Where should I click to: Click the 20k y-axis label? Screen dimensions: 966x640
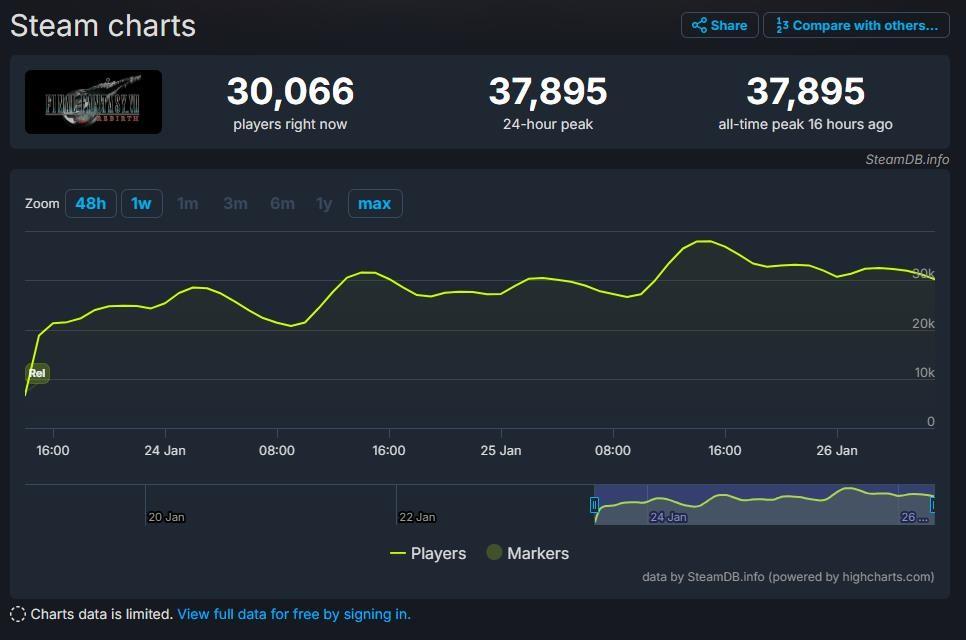click(x=923, y=323)
